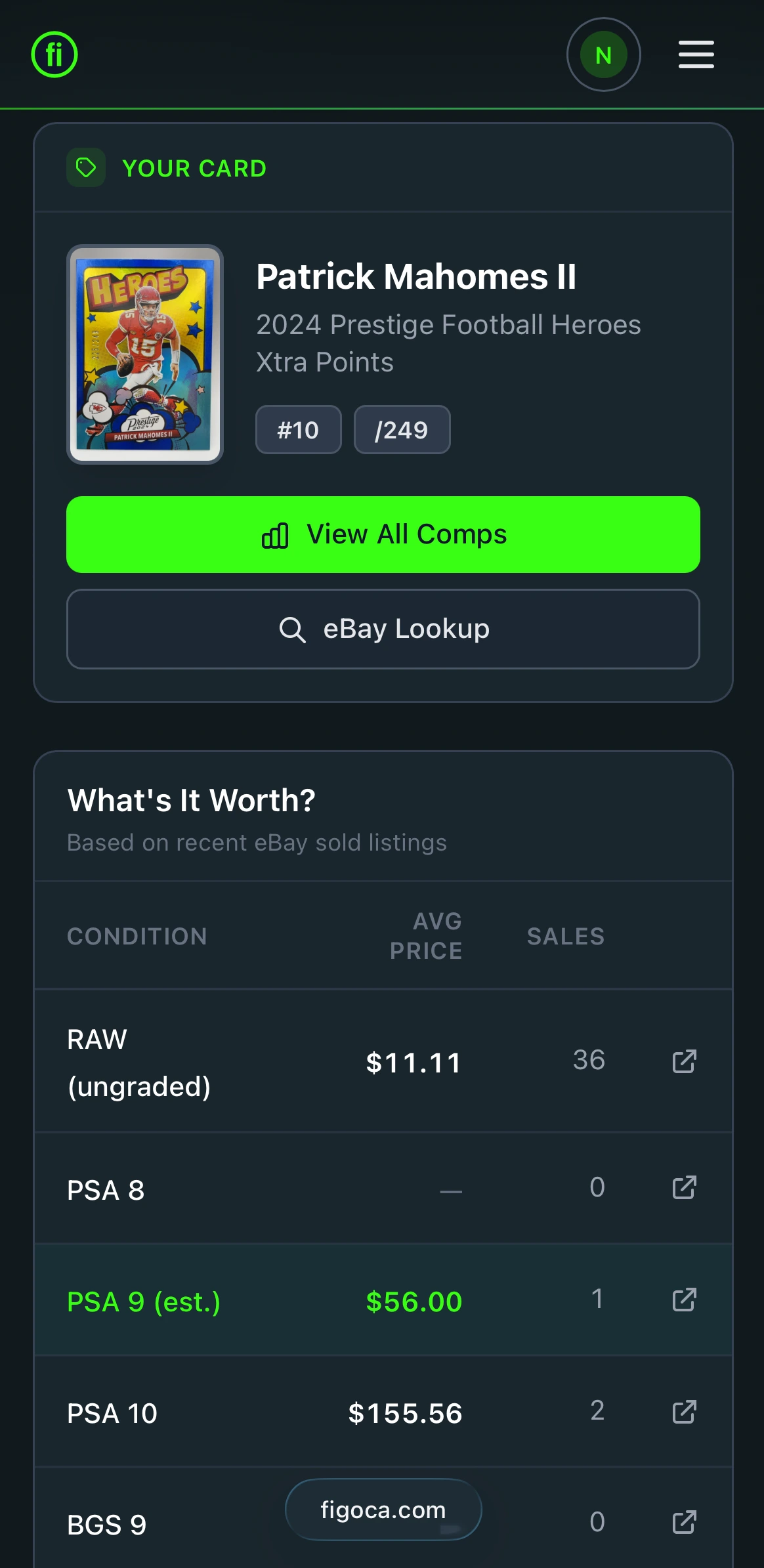Open the N profile avatar
This screenshot has width=764, height=1568.
pyautogui.click(x=603, y=54)
